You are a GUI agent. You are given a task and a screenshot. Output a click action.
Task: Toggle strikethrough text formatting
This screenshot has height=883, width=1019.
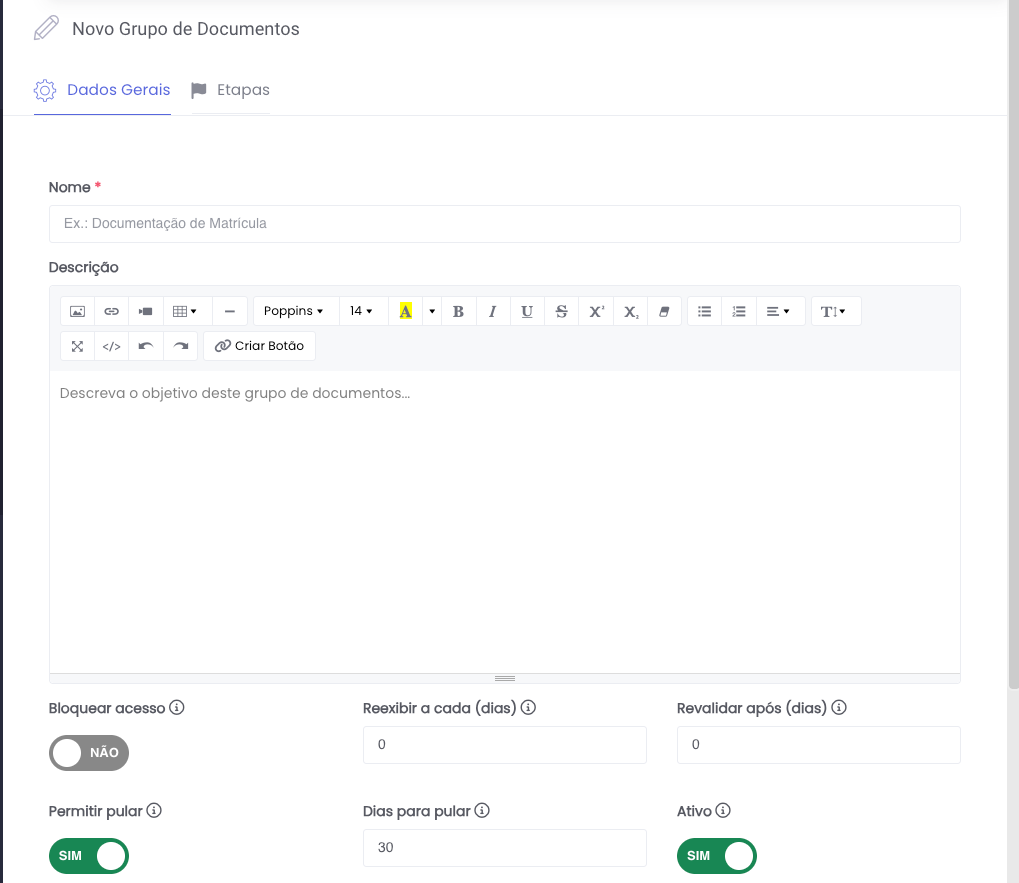click(561, 311)
